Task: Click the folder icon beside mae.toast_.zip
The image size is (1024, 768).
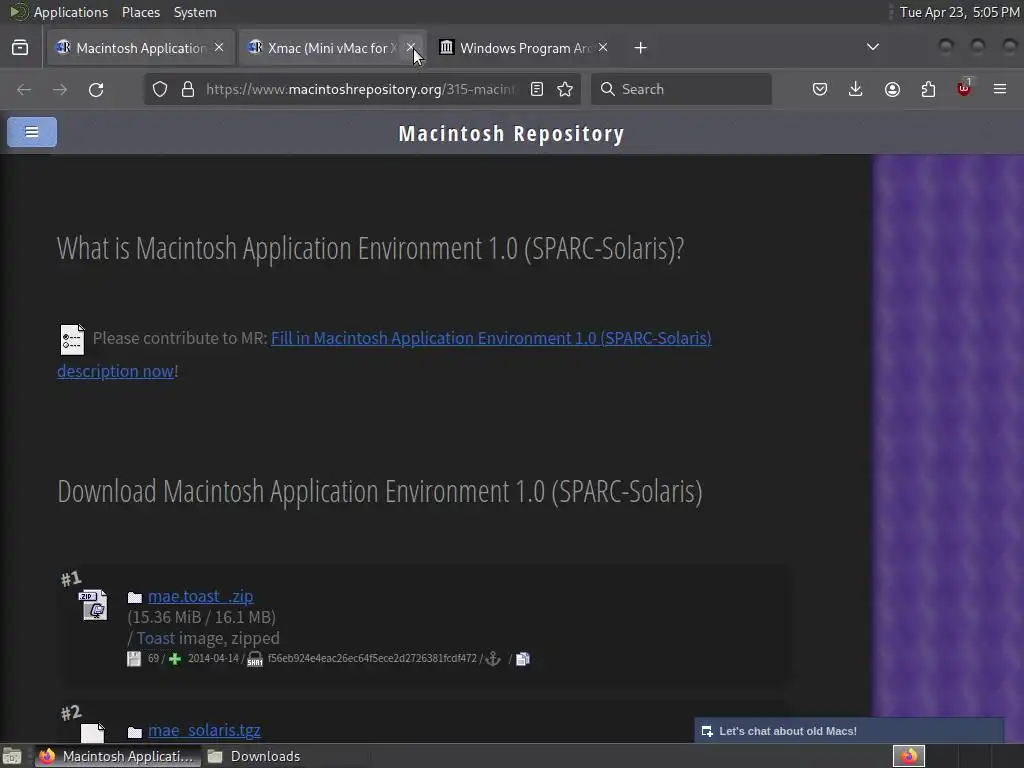Action: pyautogui.click(x=135, y=598)
